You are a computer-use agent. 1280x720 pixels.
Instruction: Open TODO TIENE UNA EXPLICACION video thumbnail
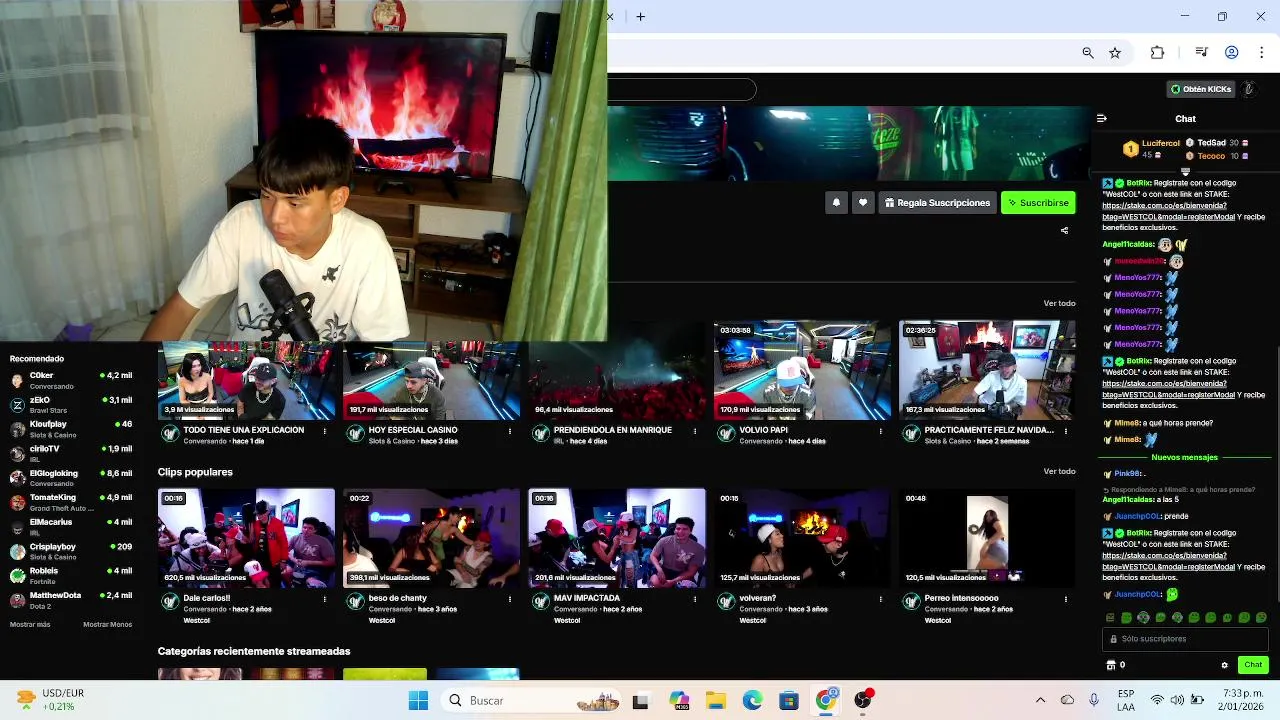click(x=246, y=380)
